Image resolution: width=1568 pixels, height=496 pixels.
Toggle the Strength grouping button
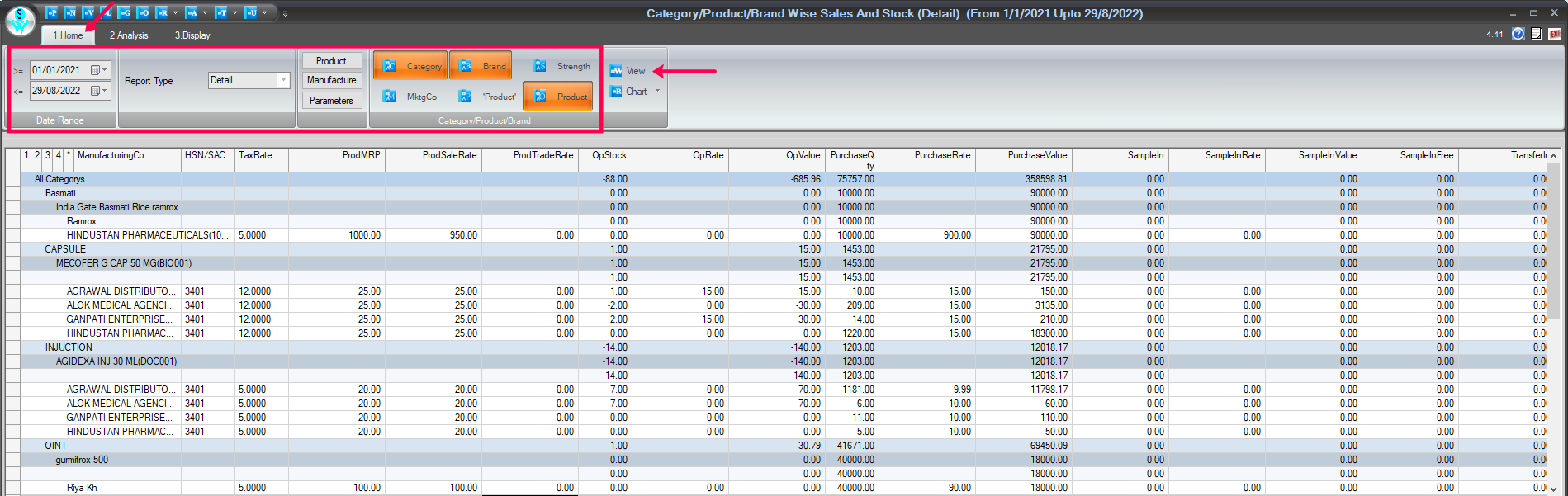tap(561, 66)
